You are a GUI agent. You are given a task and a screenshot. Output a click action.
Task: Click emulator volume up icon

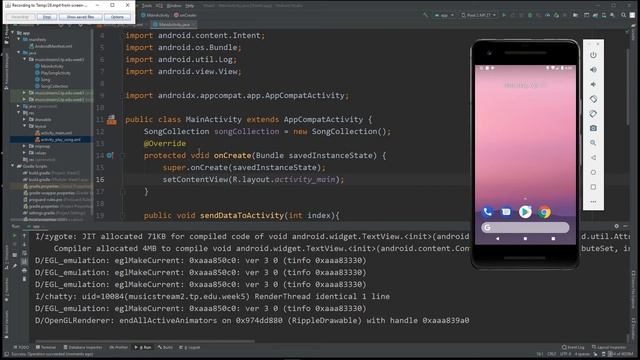click(593, 70)
